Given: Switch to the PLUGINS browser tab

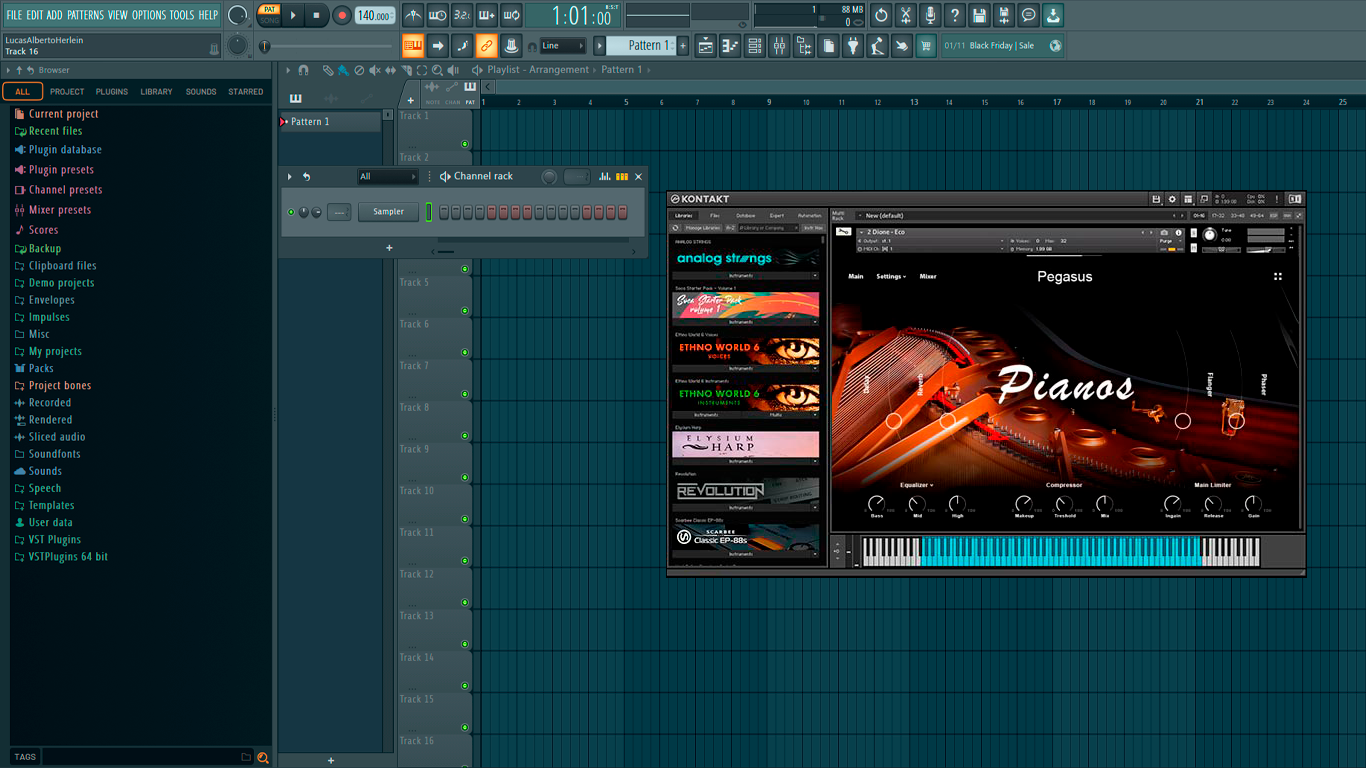Looking at the screenshot, I should click(x=112, y=92).
